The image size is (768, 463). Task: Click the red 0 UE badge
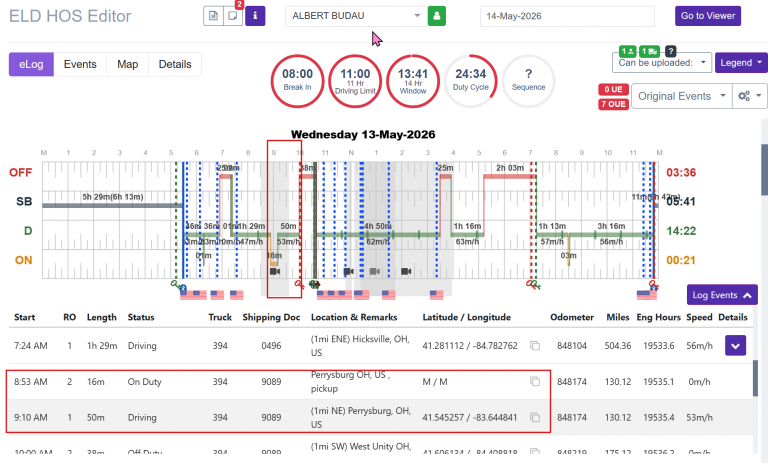coord(613,89)
